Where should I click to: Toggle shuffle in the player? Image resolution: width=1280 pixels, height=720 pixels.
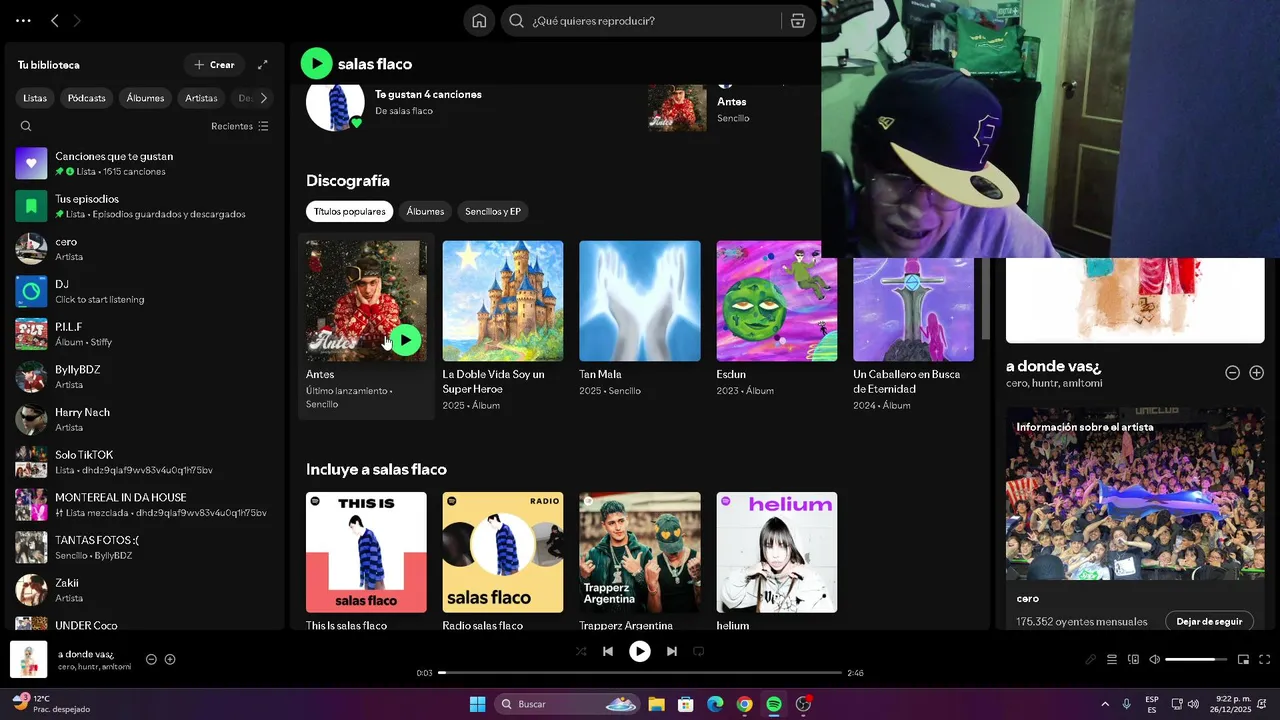coord(581,651)
